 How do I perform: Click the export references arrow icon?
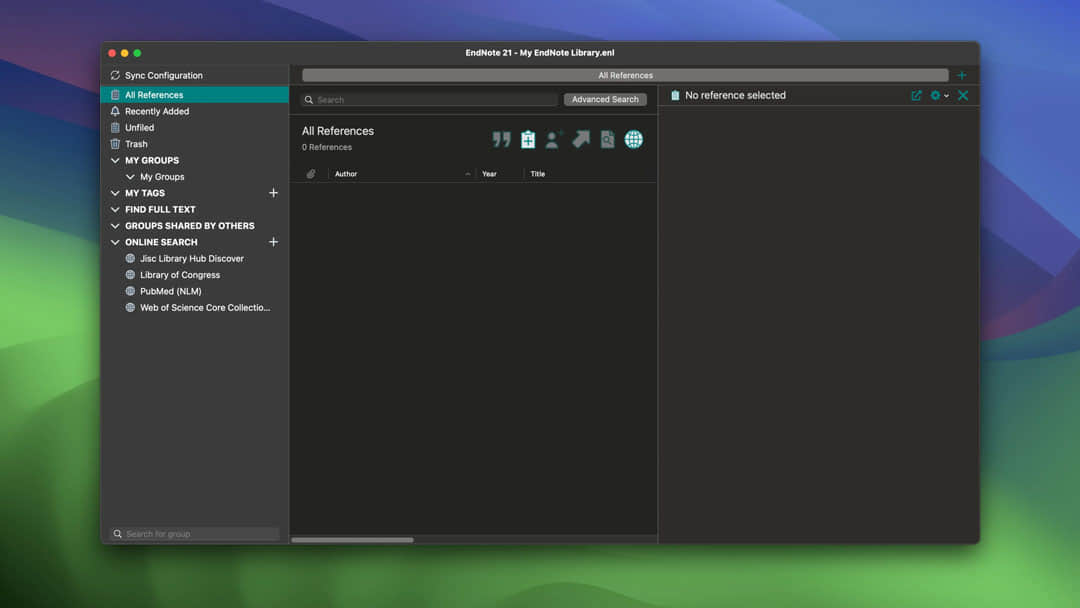(581, 139)
